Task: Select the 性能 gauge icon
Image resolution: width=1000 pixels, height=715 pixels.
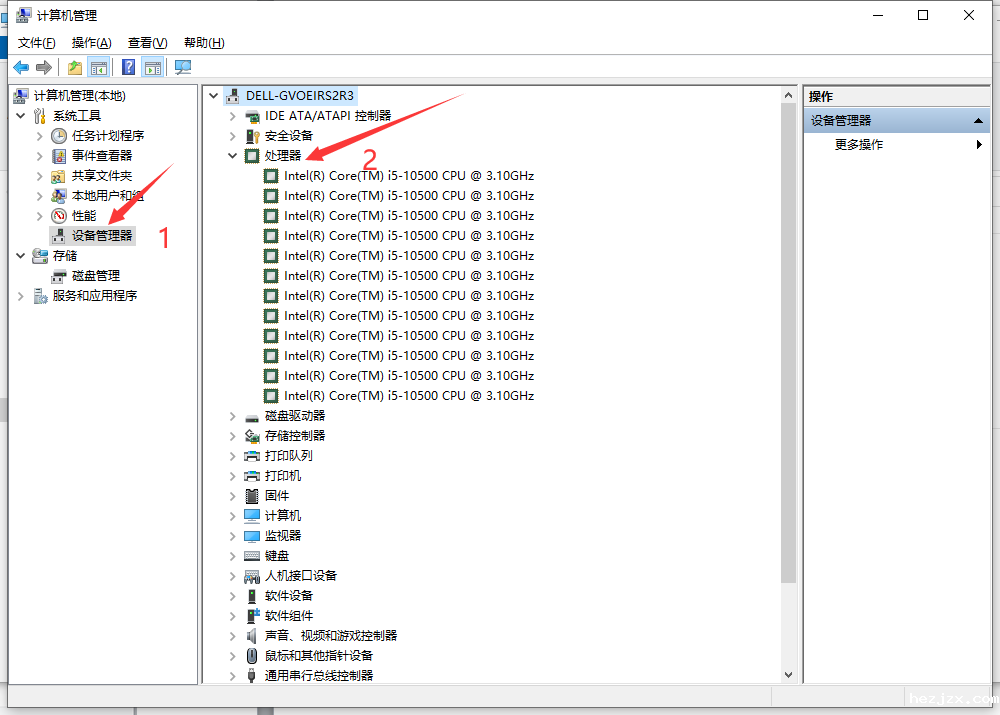Action: coord(59,216)
